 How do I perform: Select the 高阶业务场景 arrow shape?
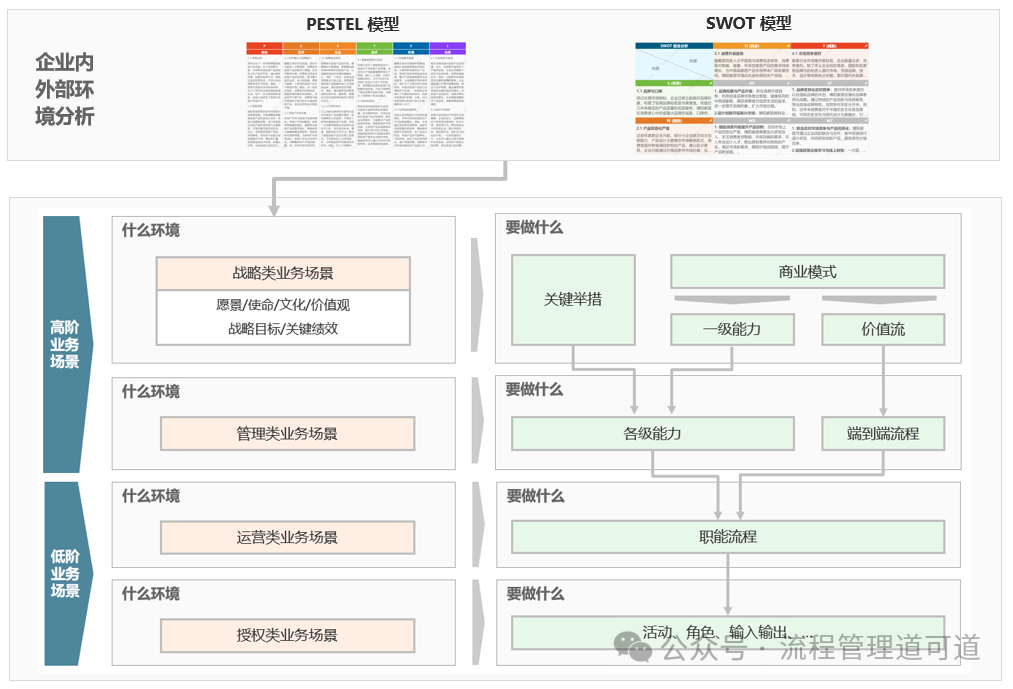pos(67,343)
